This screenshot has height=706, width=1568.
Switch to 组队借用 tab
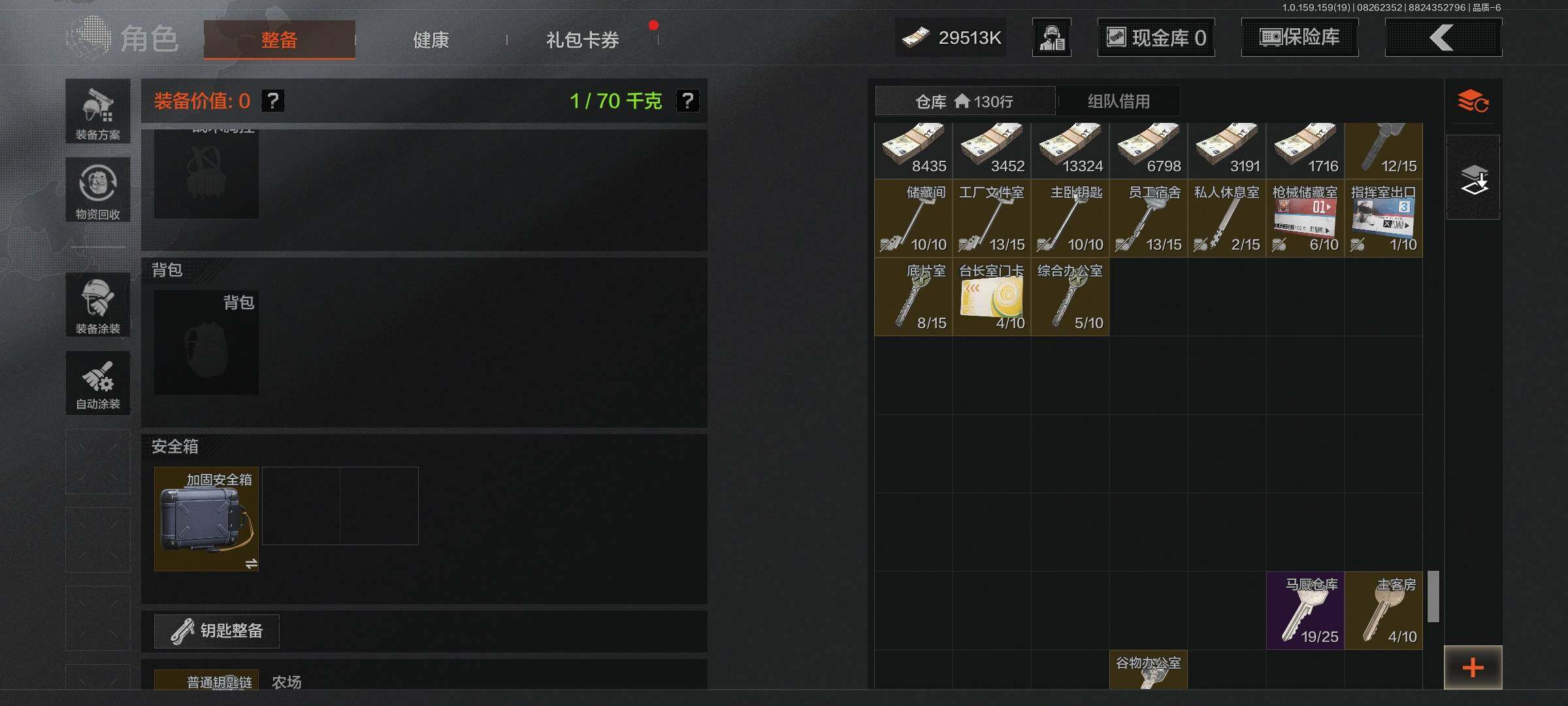[1119, 101]
